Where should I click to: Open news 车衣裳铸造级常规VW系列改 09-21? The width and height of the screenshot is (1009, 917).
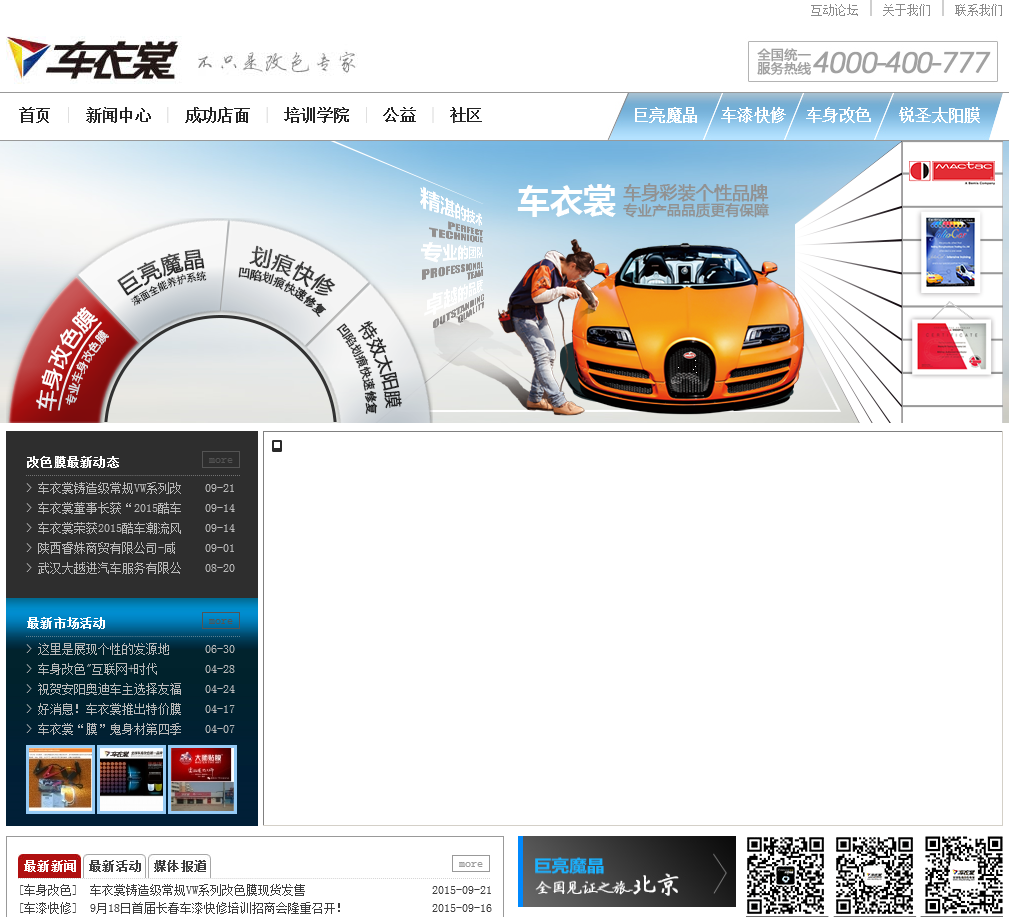click(109, 488)
